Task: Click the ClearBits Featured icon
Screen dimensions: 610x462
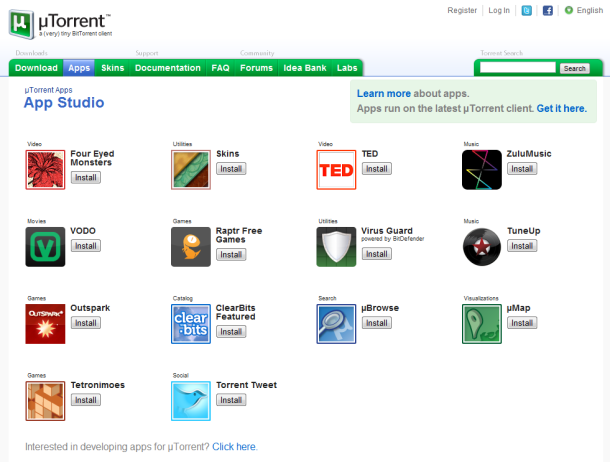Action: point(191,324)
